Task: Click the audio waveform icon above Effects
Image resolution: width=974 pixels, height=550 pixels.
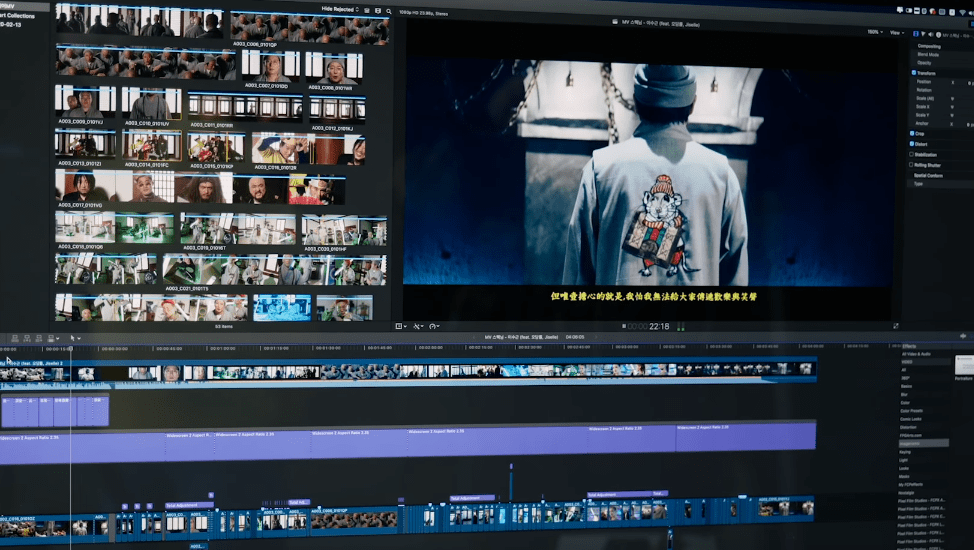Action: point(963,336)
